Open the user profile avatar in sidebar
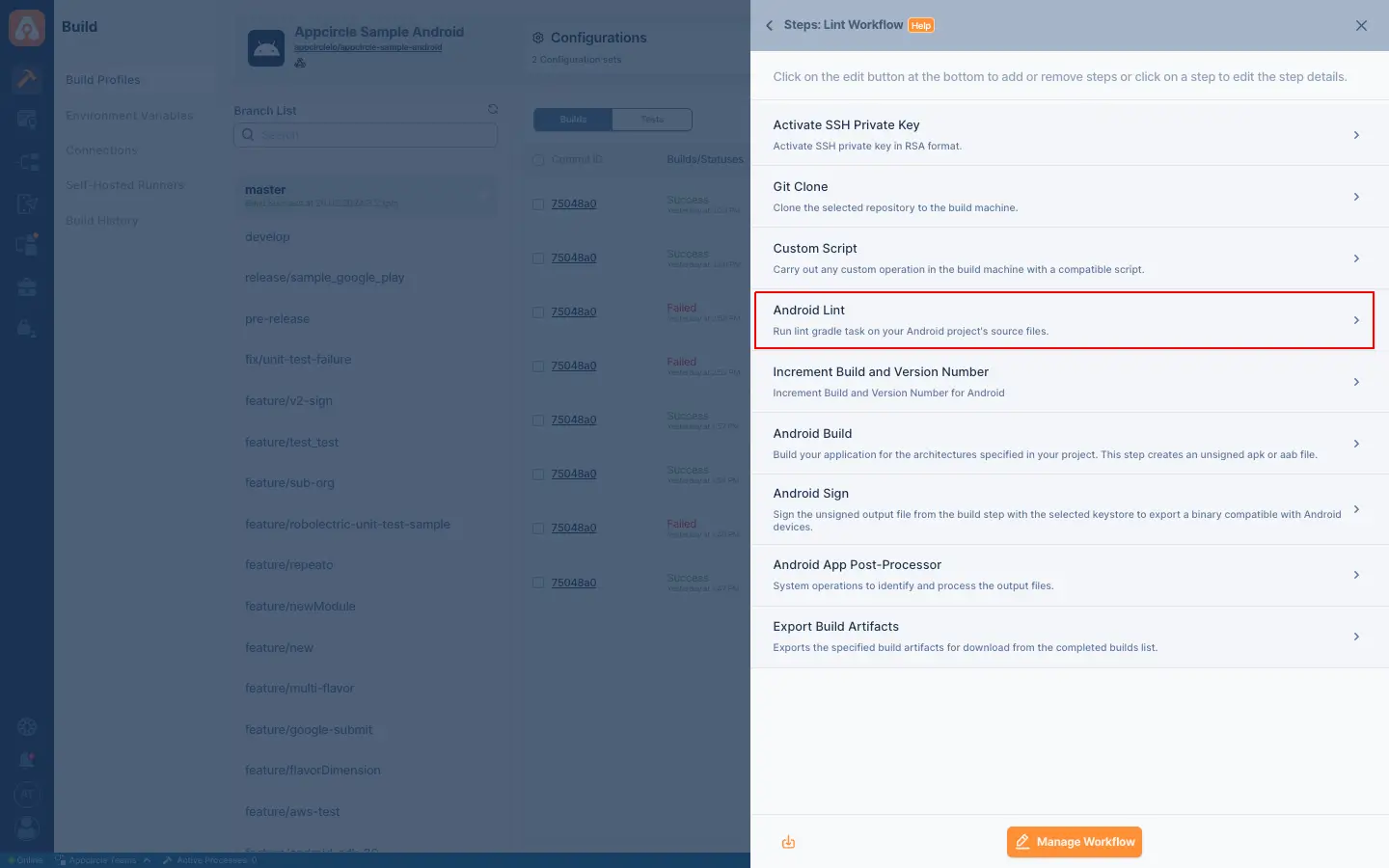 click(27, 827)
